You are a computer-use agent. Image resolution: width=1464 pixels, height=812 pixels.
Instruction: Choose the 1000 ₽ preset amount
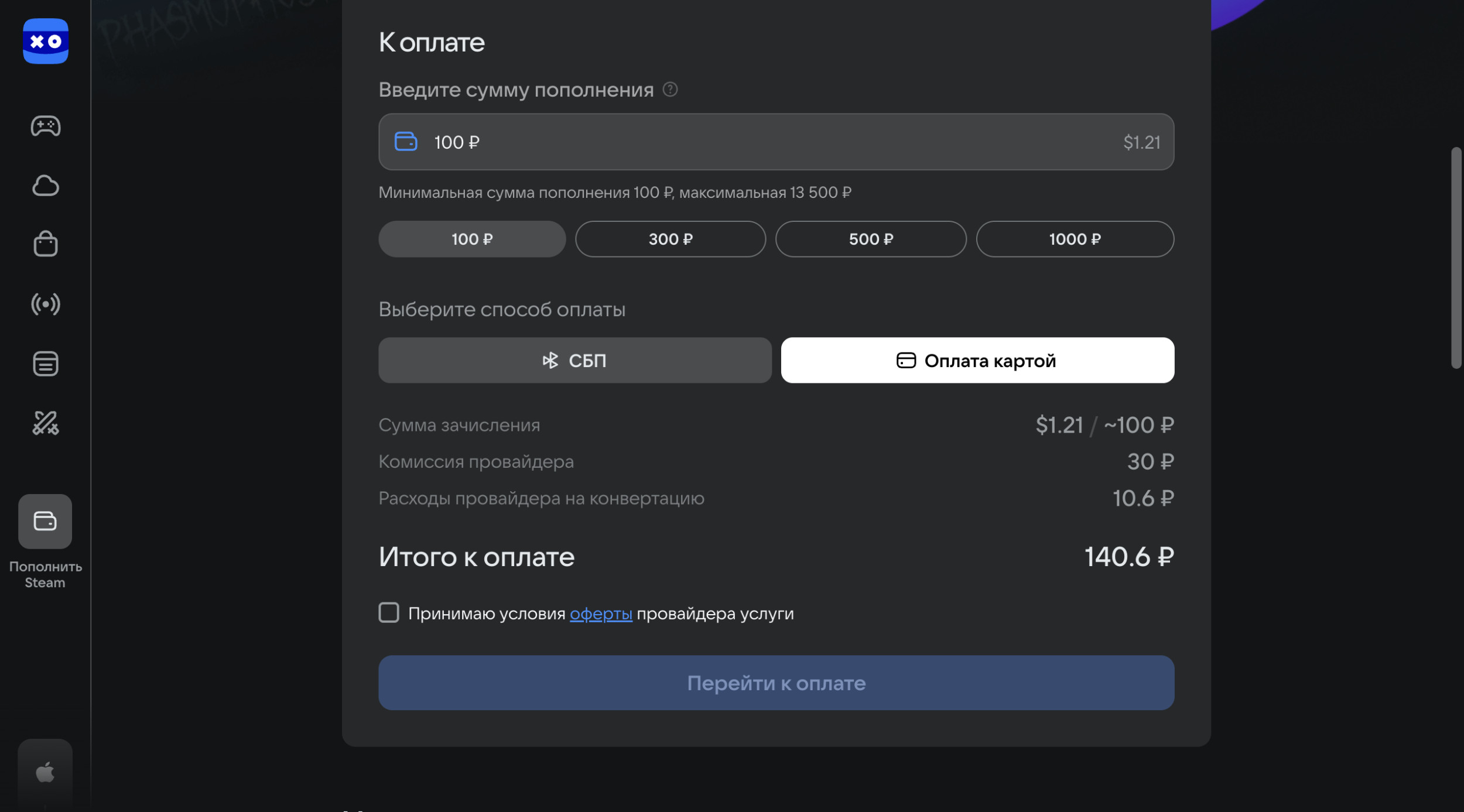pos(1075,239)
